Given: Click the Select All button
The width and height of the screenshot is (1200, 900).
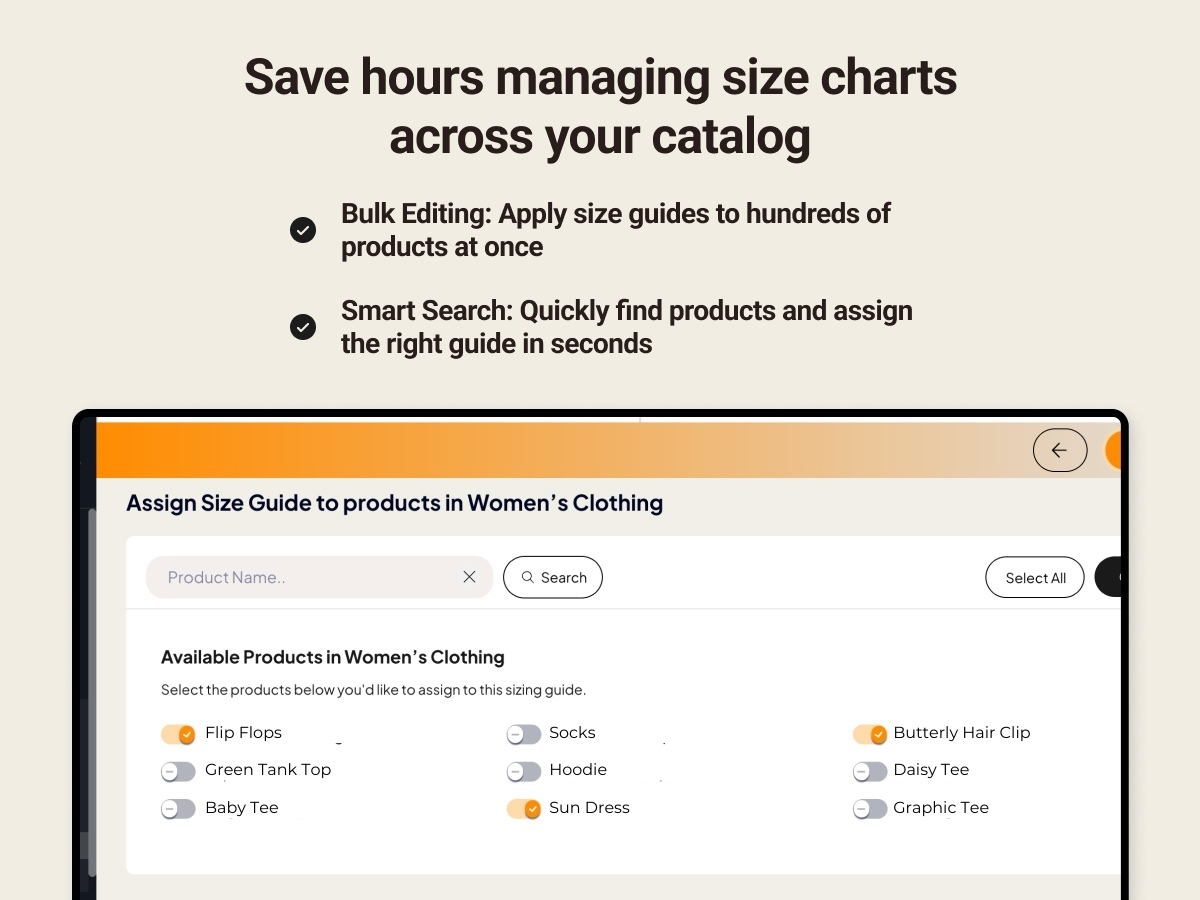Looking at the screenshot, I should (1034, 577).
